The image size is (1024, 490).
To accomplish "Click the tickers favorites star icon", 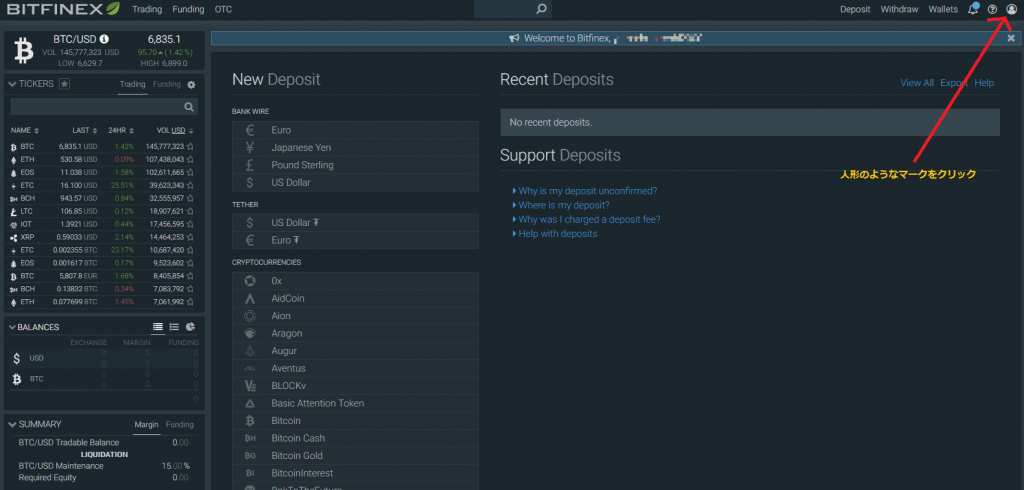I will (x=64, y=84).
